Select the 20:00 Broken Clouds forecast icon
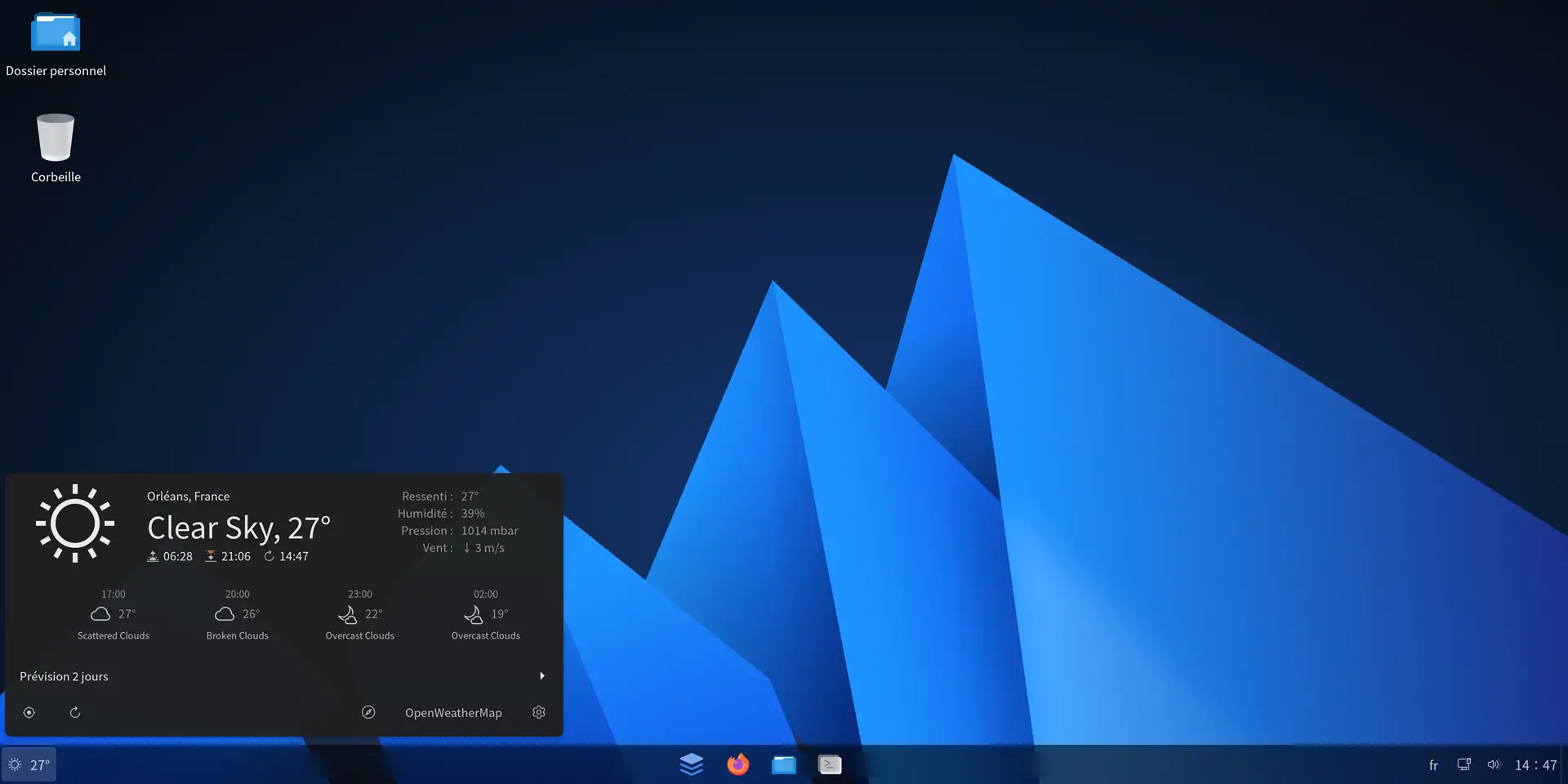Viewport: 1568px width, 784px height. pyautogui.click(x=225, y=614)
